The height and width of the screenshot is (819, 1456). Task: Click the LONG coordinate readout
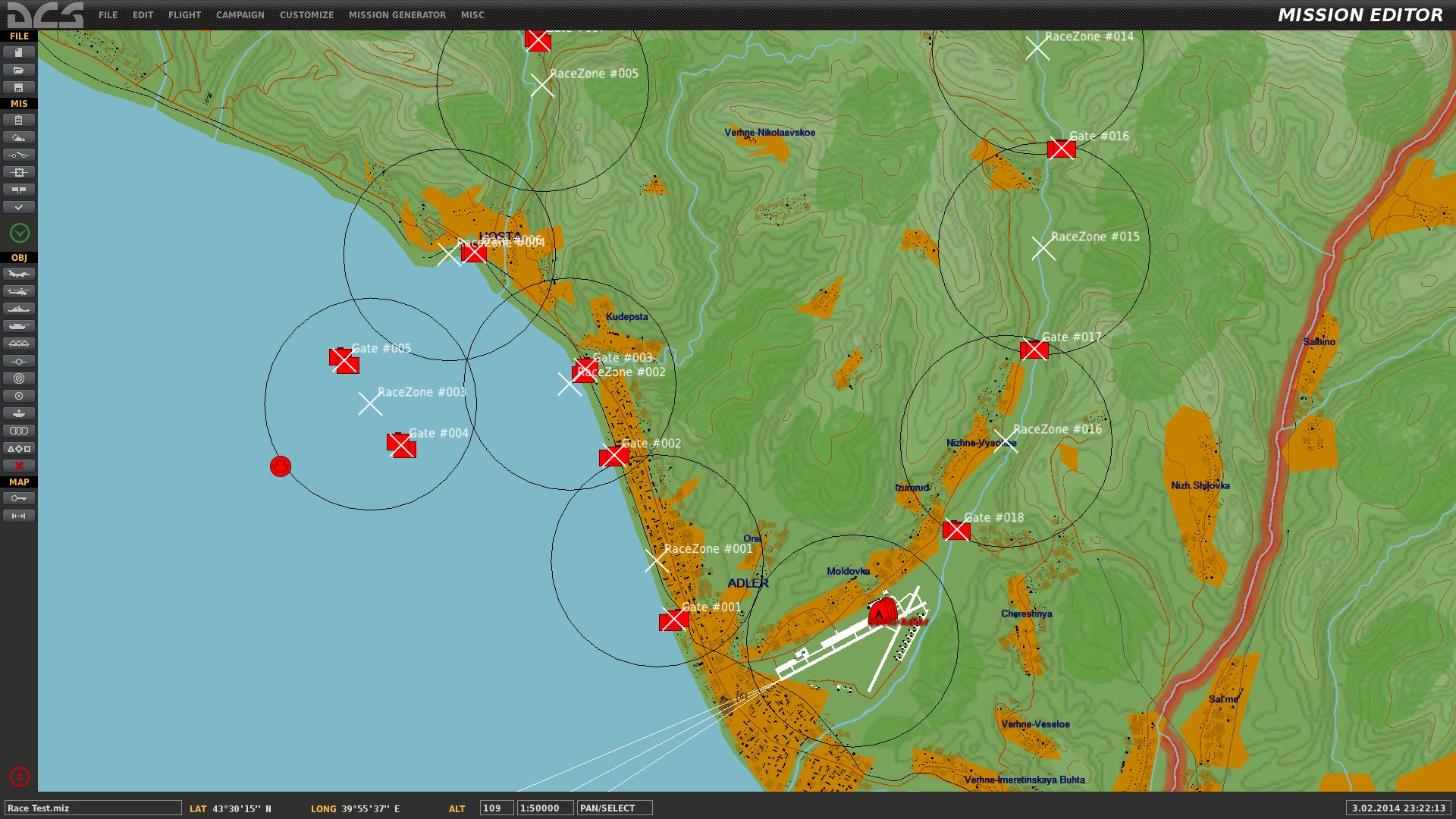[x=355, y=809]
